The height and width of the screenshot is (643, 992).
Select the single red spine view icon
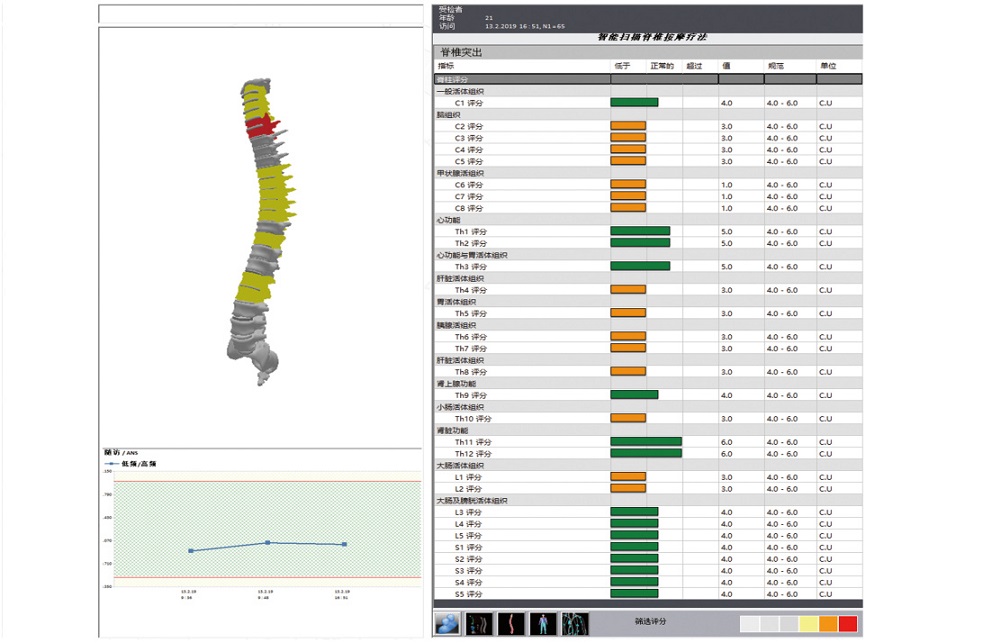[511, 623]
